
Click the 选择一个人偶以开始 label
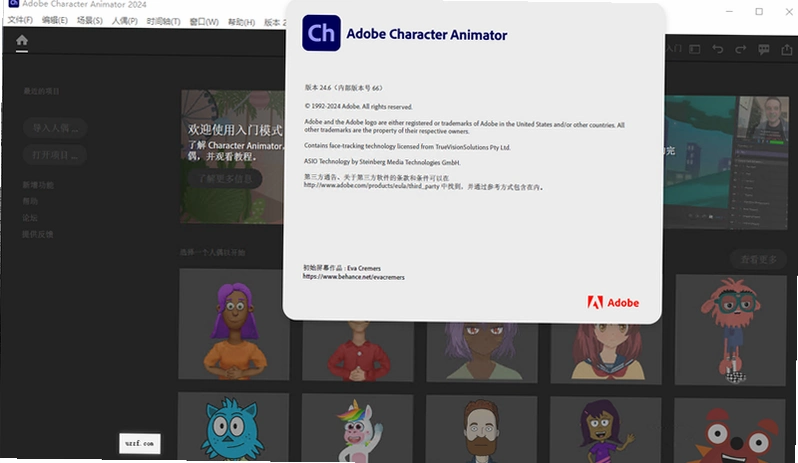[212, 252]
